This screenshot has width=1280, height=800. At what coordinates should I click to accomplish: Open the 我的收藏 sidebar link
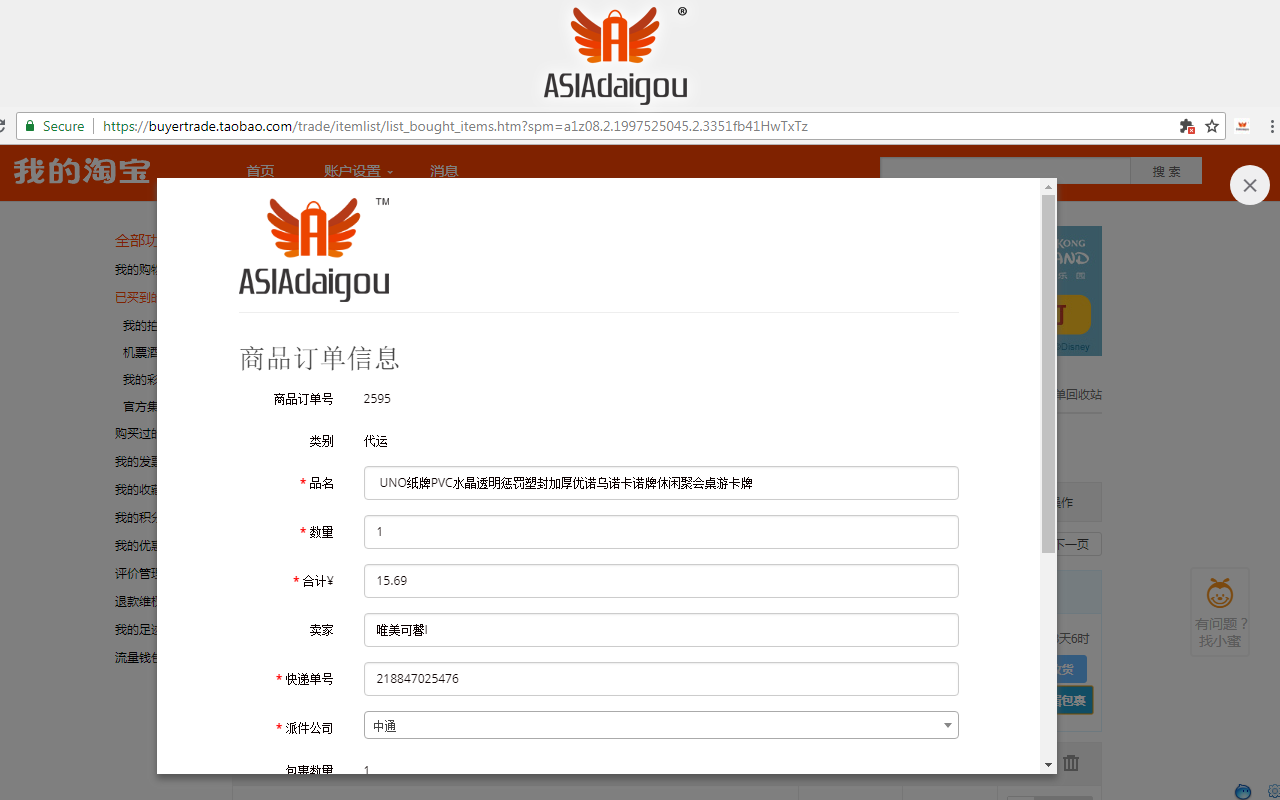(x=136, y=490)
